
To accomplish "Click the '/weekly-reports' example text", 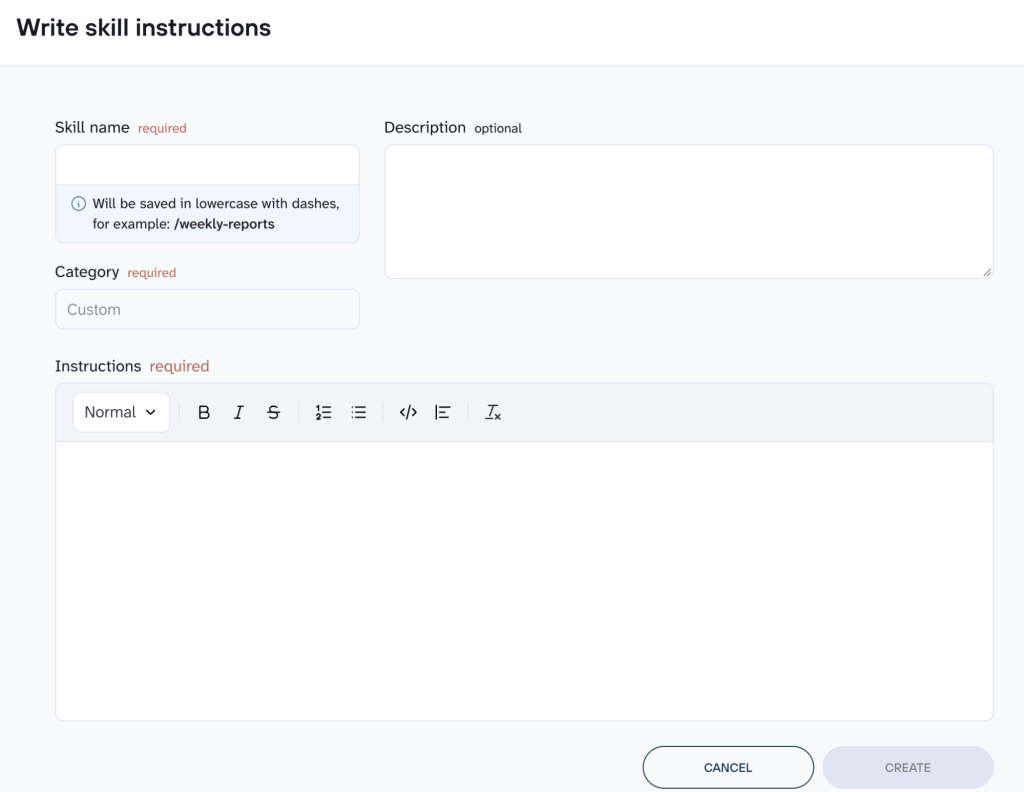I will click(224, 224).
